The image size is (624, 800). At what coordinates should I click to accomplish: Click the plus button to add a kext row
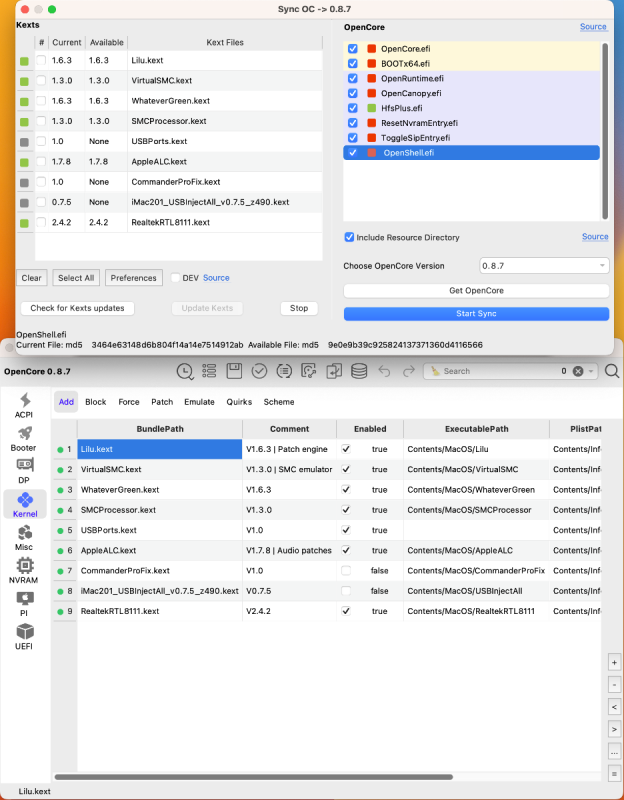point(614,662)
